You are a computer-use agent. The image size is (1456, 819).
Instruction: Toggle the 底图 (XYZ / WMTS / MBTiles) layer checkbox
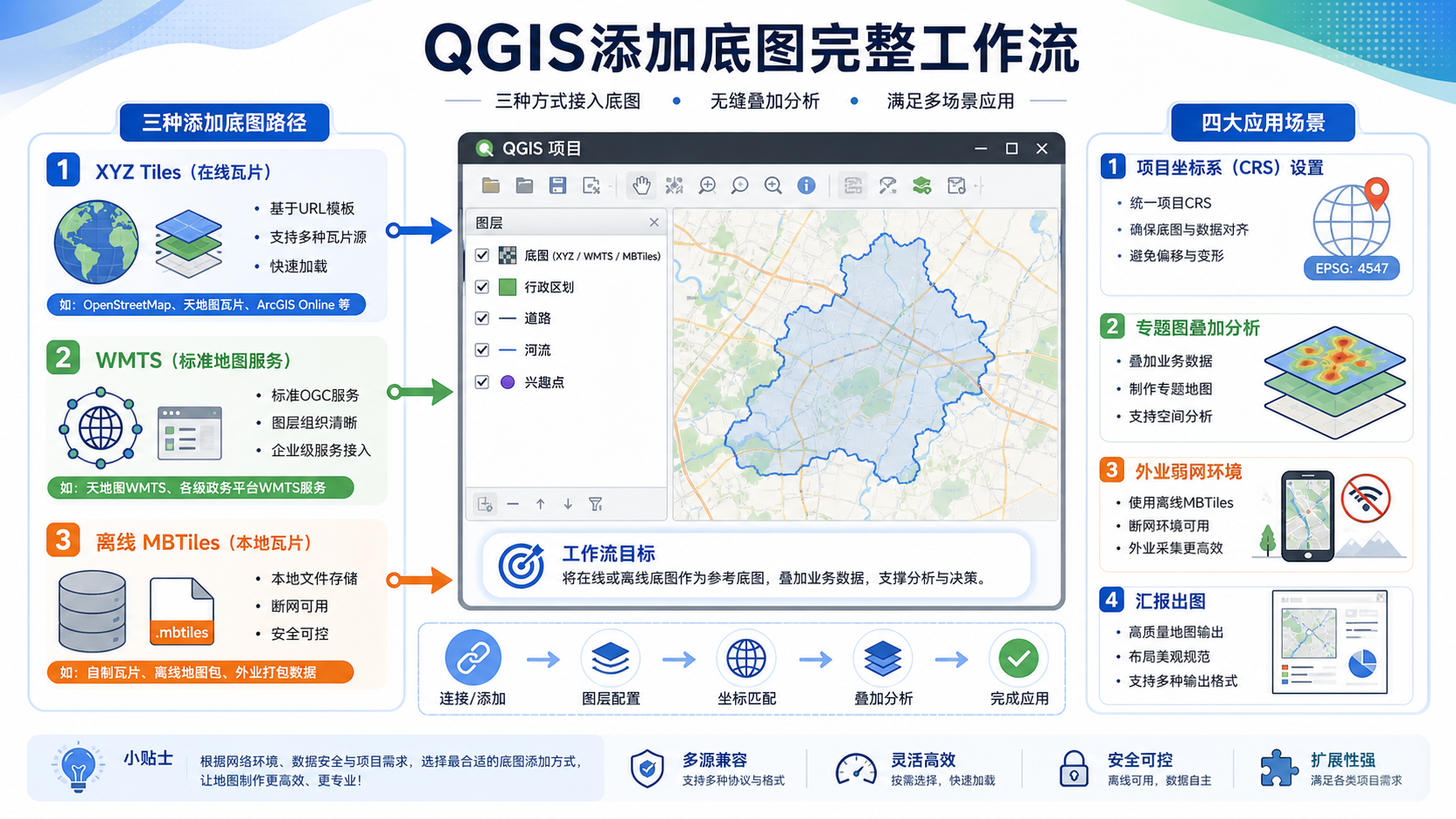click(482, 256)
